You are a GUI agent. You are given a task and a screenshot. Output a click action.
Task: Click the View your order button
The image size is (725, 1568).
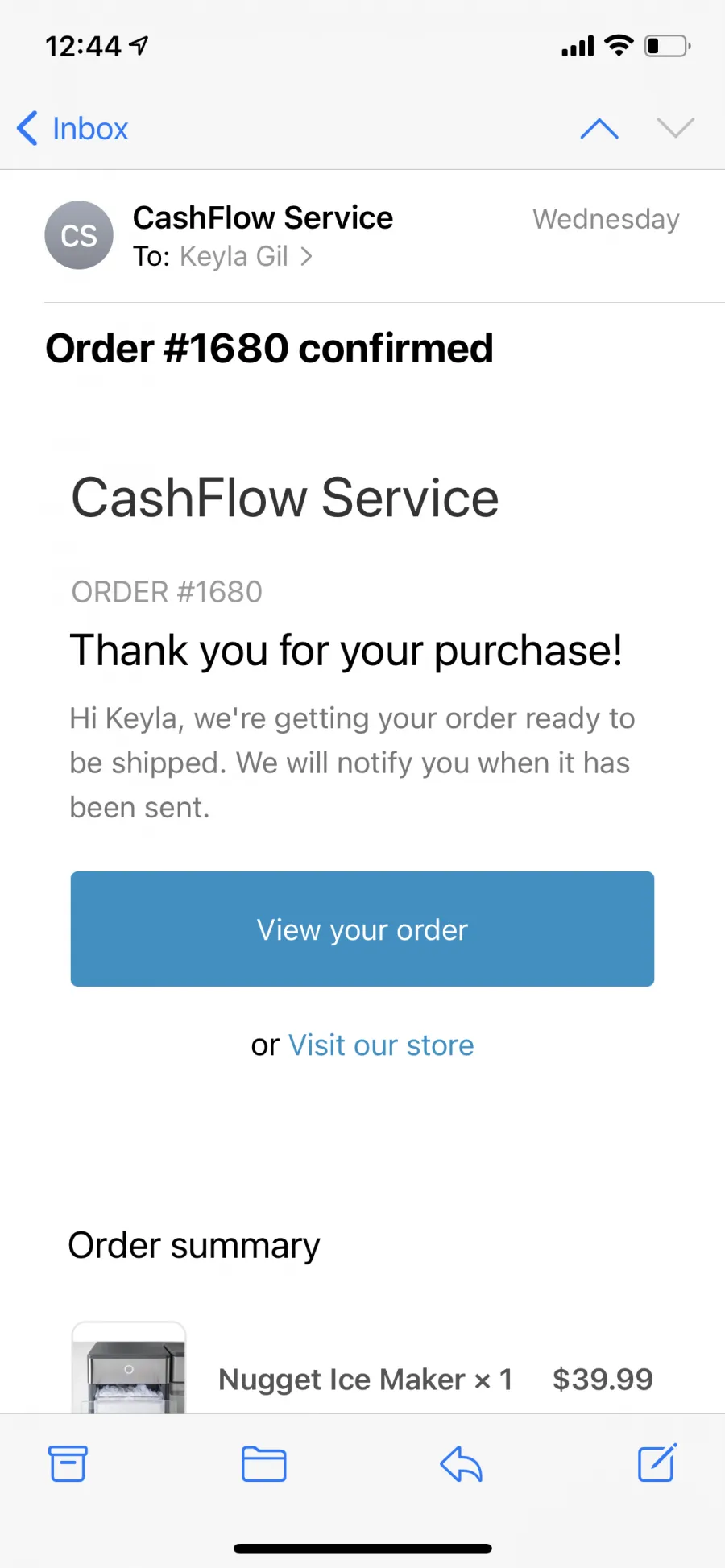(x=362, y=929)
